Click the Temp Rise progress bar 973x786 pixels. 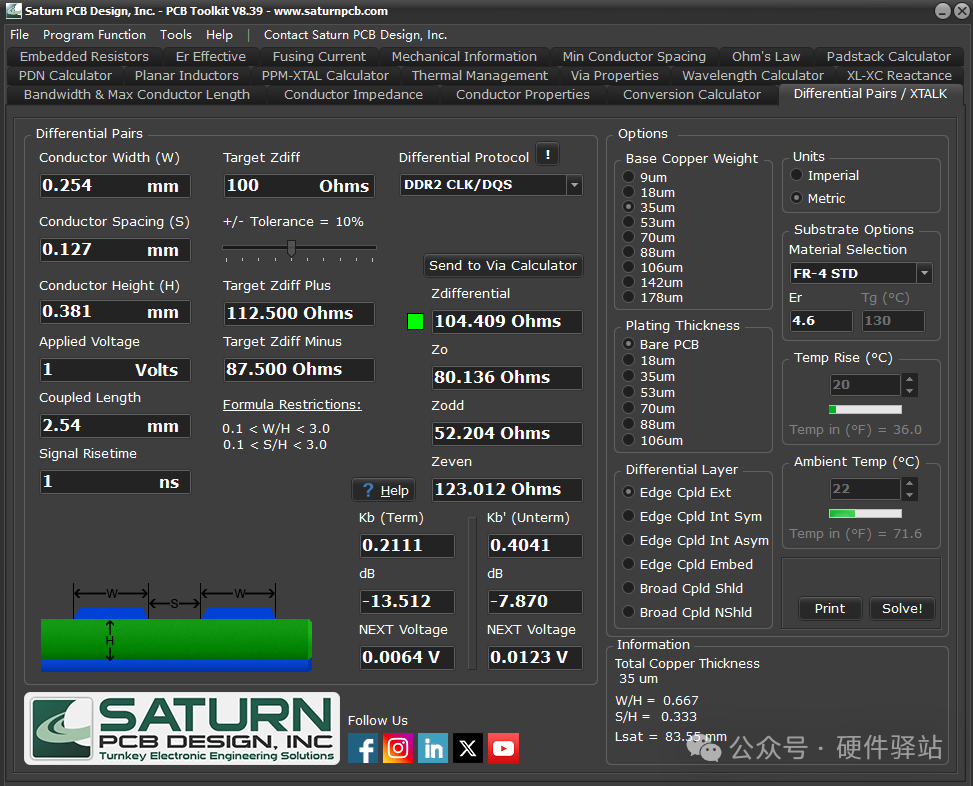[865, 409]
